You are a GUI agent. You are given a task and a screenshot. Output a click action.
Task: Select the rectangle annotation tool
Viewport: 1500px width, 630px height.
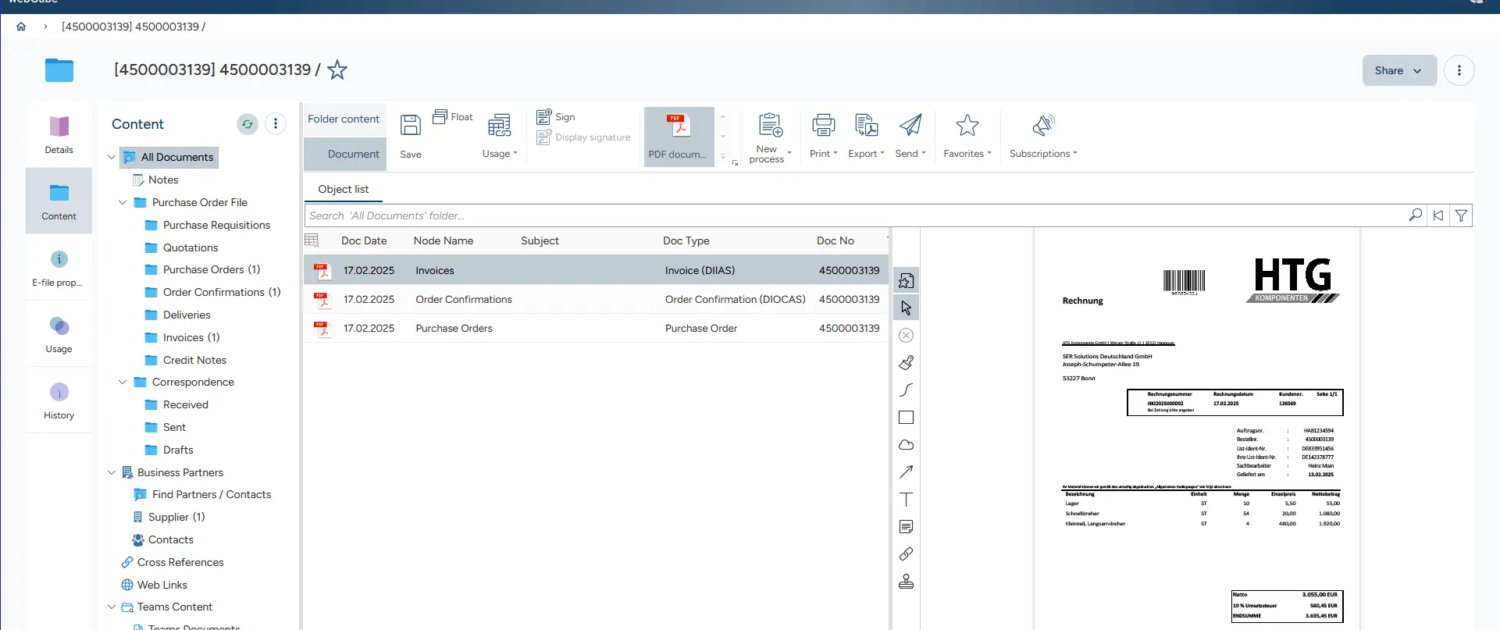click(906, 418)
